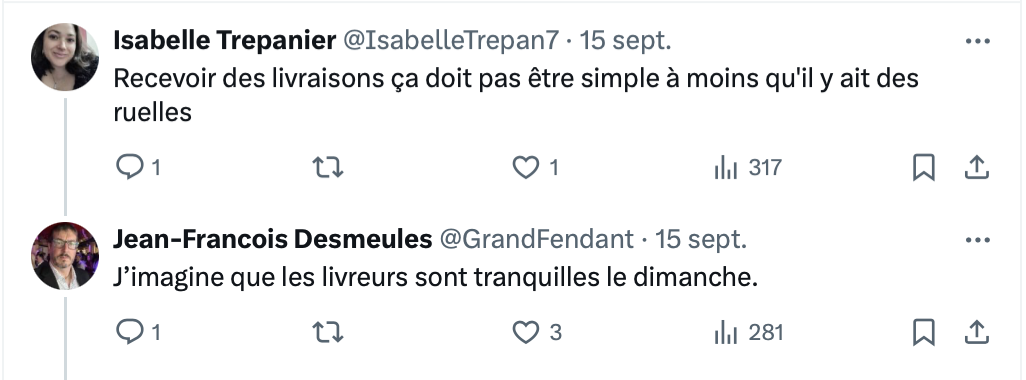The width and height of the screenshot is (1026, 380).
Task: Reply to Jean-Francois Desmeules' tweet
Action: point(130,332)
